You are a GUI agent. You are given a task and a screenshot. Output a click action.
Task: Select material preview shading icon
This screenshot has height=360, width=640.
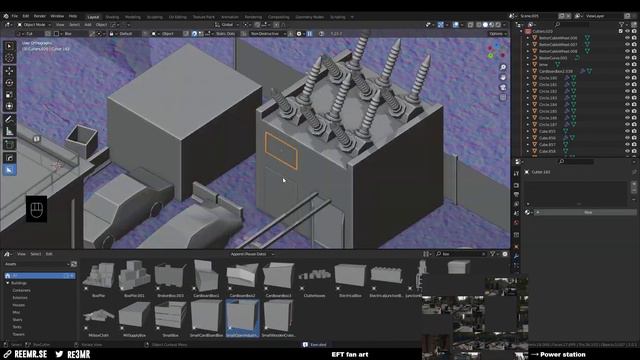(x=492, y=25)
